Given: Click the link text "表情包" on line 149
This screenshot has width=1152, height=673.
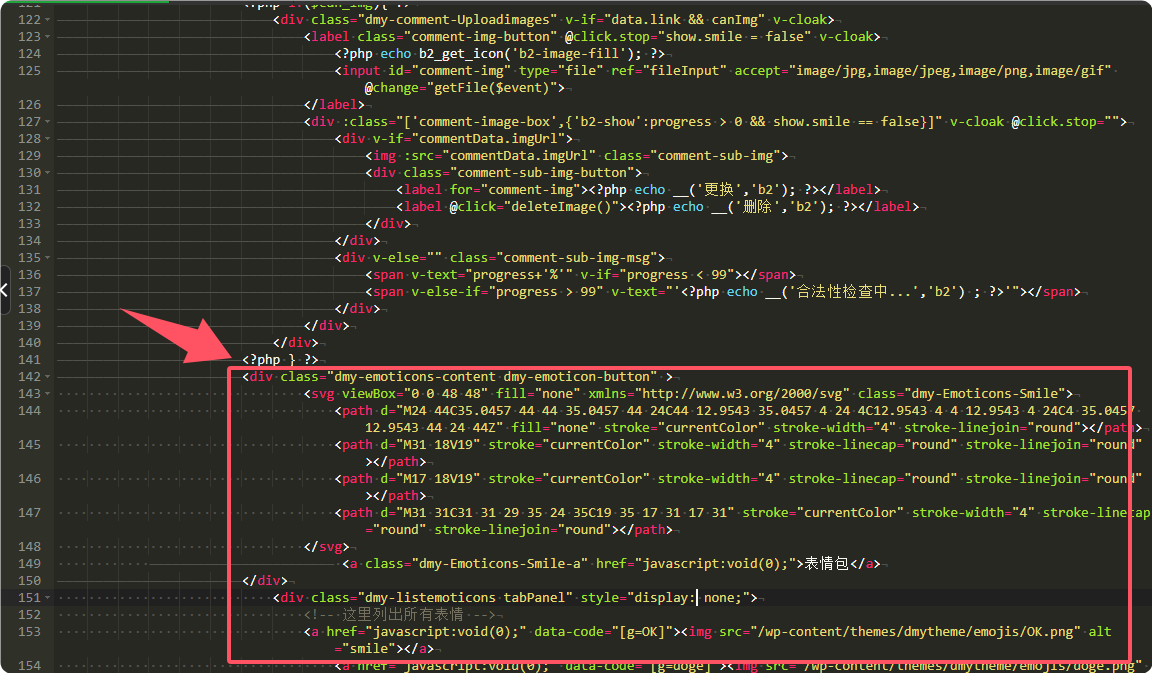Looking at the screenshot, I should (x=827, y=564).
